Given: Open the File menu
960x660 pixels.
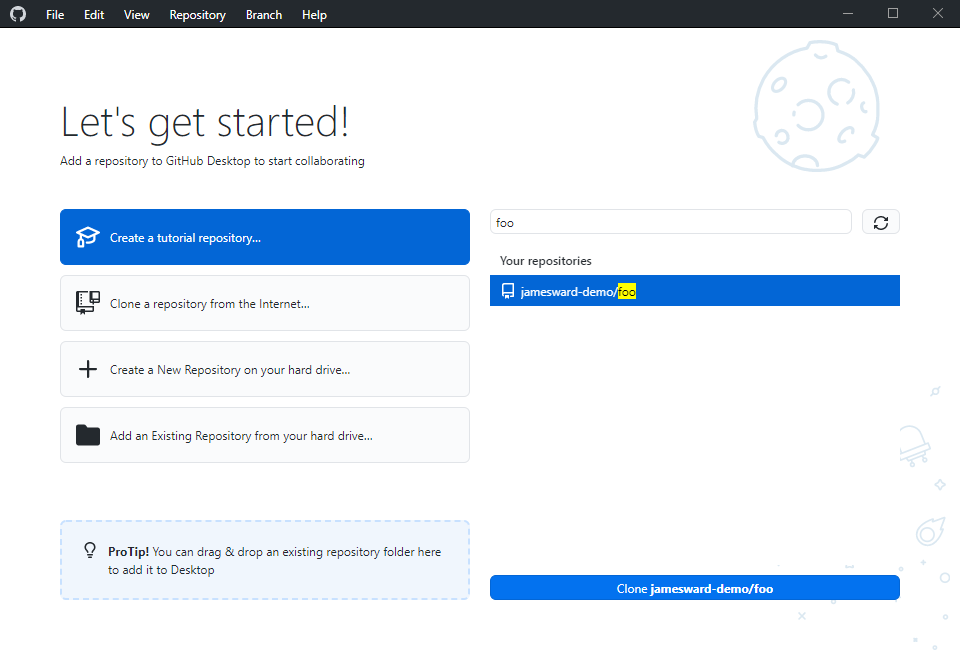Looking at the screenshot, I should click(x=55, y=15).
